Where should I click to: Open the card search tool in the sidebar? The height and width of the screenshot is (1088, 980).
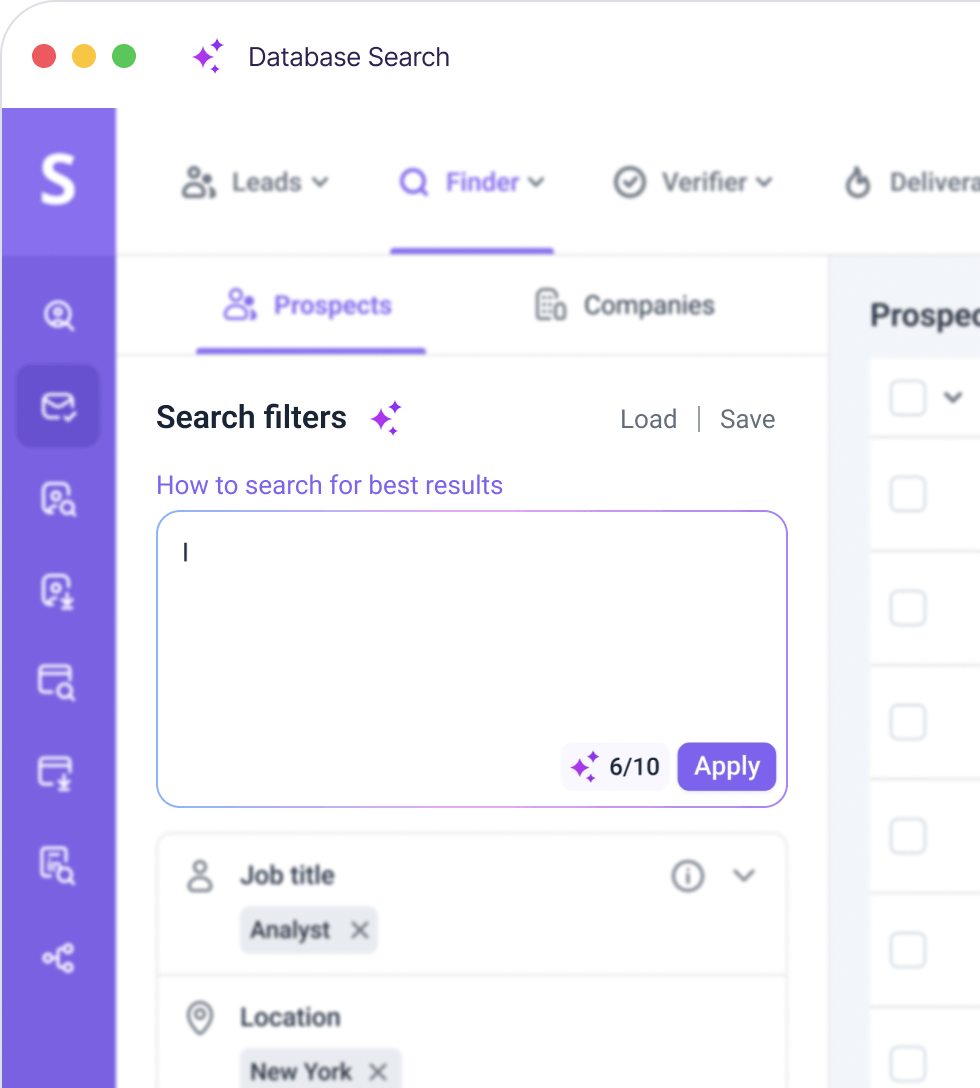click(x=60, y=683)
